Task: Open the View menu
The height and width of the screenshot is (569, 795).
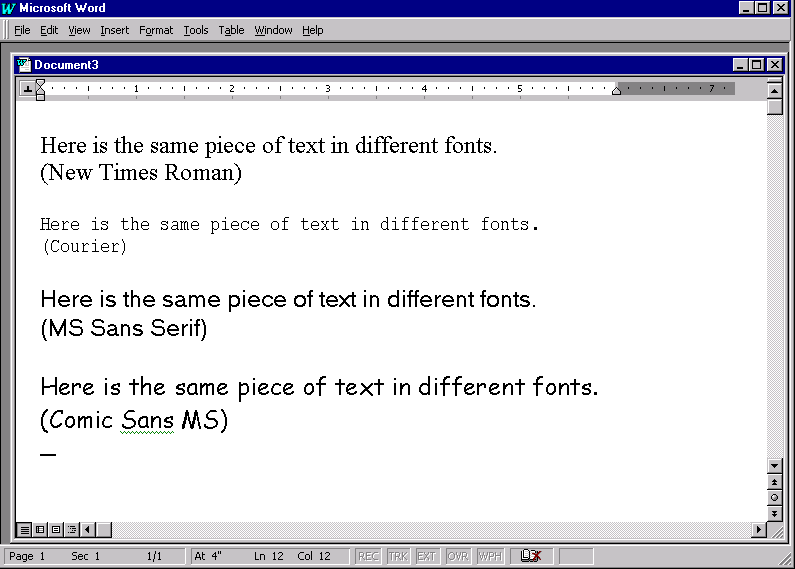Action: pyautogui.click(x=79, y=30)
